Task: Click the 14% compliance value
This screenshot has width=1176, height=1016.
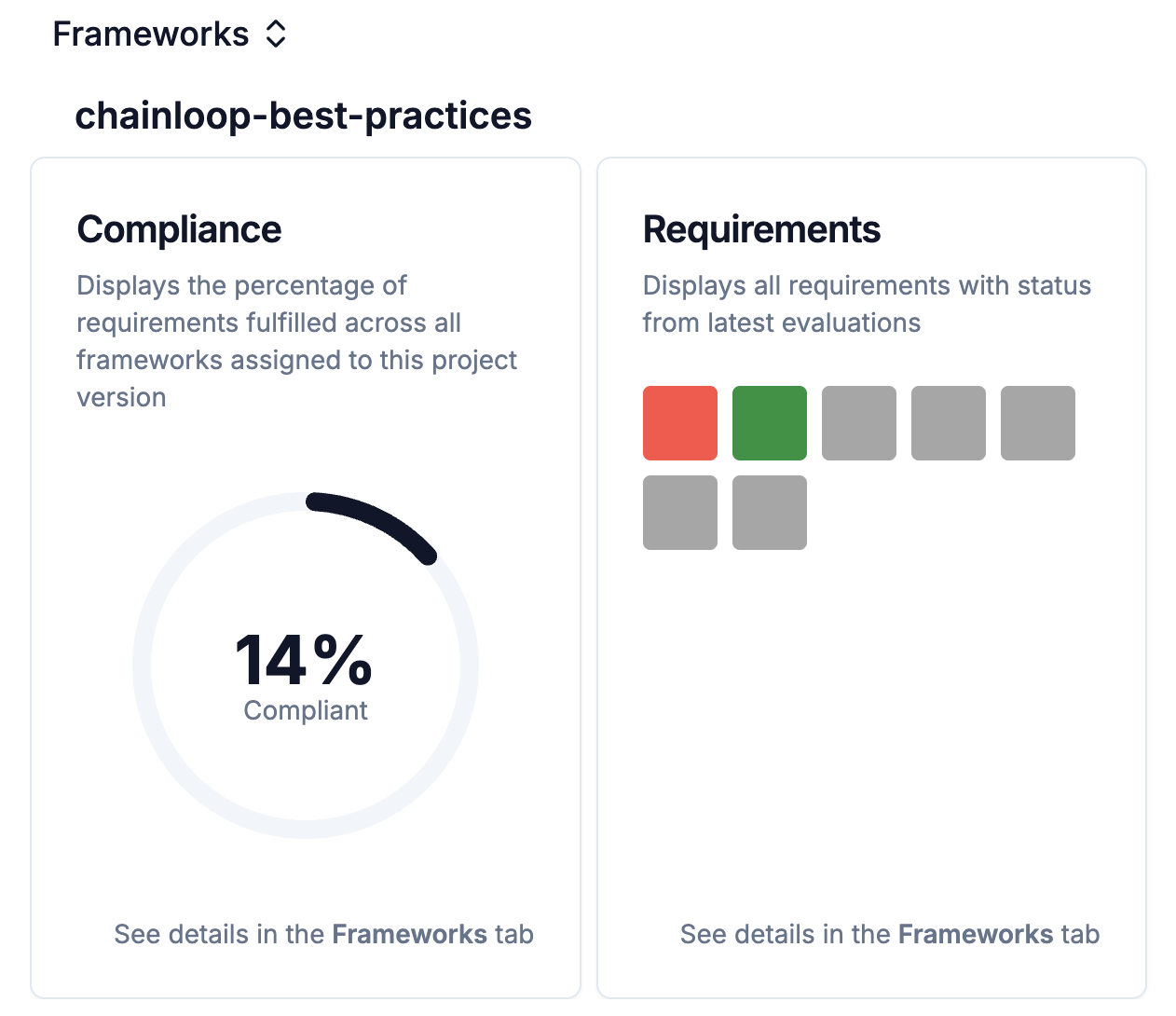Action: (x=304, y=660)
